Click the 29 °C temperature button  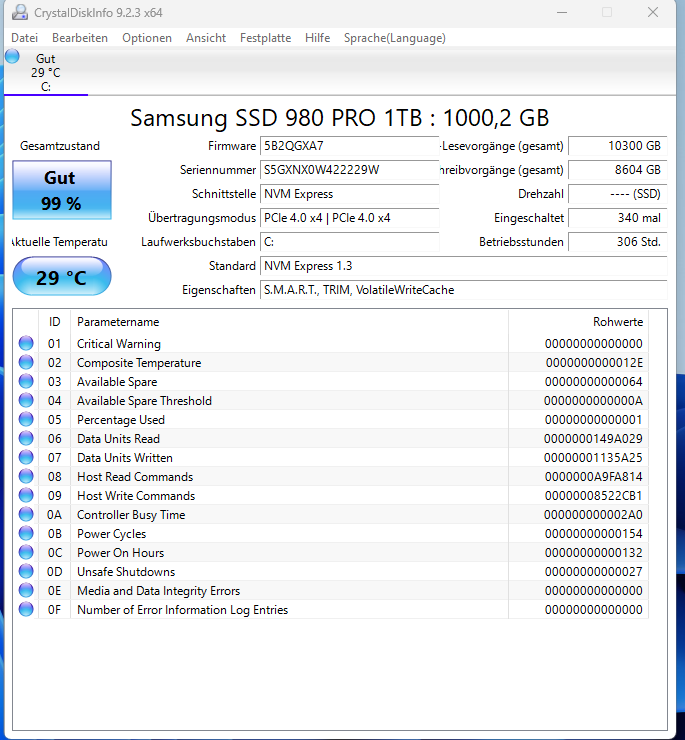click(62, 277)
